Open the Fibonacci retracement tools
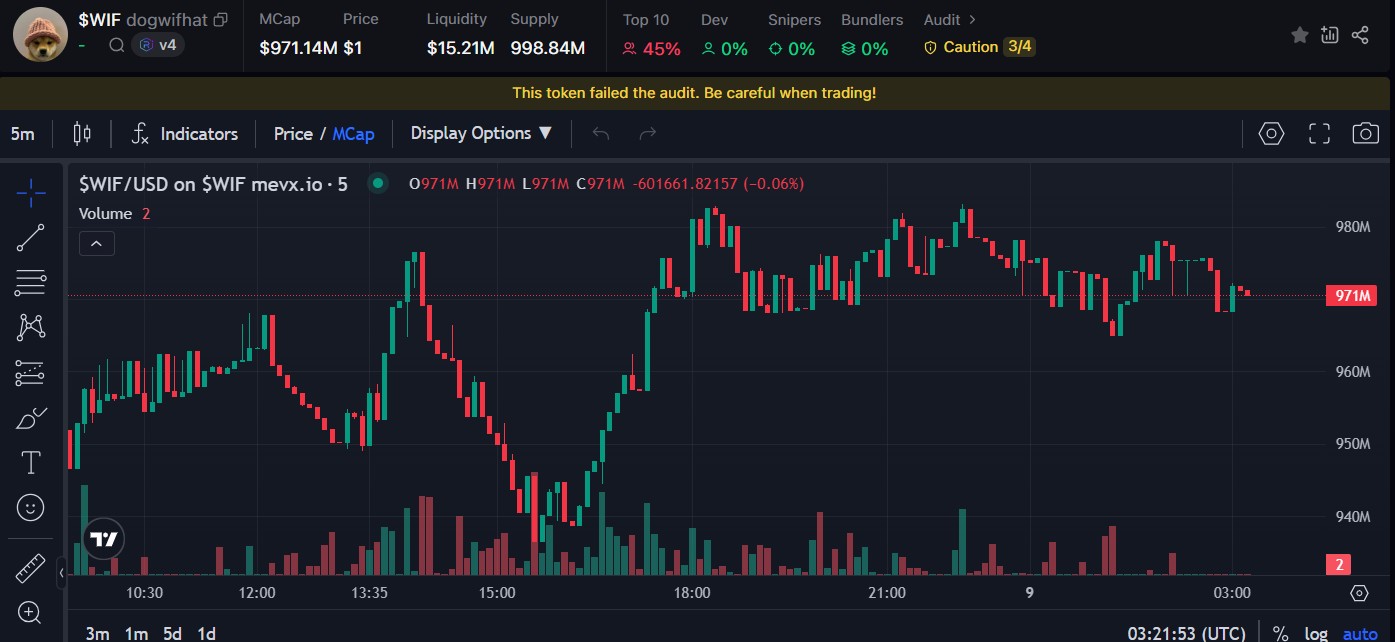1395x642 pixels. pyautogui.click(x=31, y=283)
